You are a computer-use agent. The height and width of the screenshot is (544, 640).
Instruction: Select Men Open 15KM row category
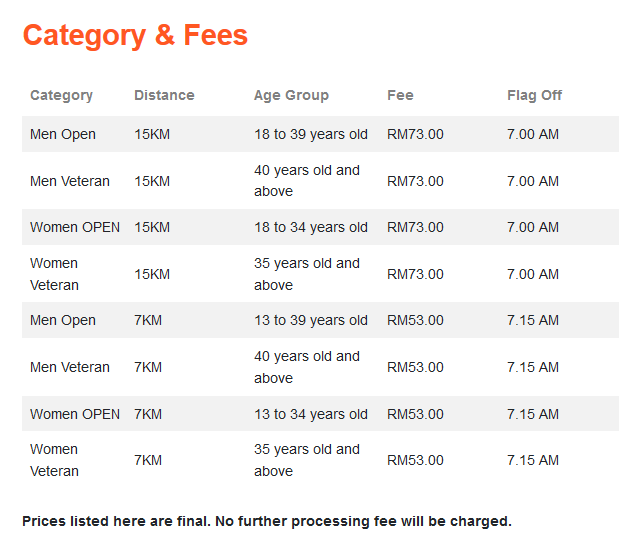click(x=63, y=134)
